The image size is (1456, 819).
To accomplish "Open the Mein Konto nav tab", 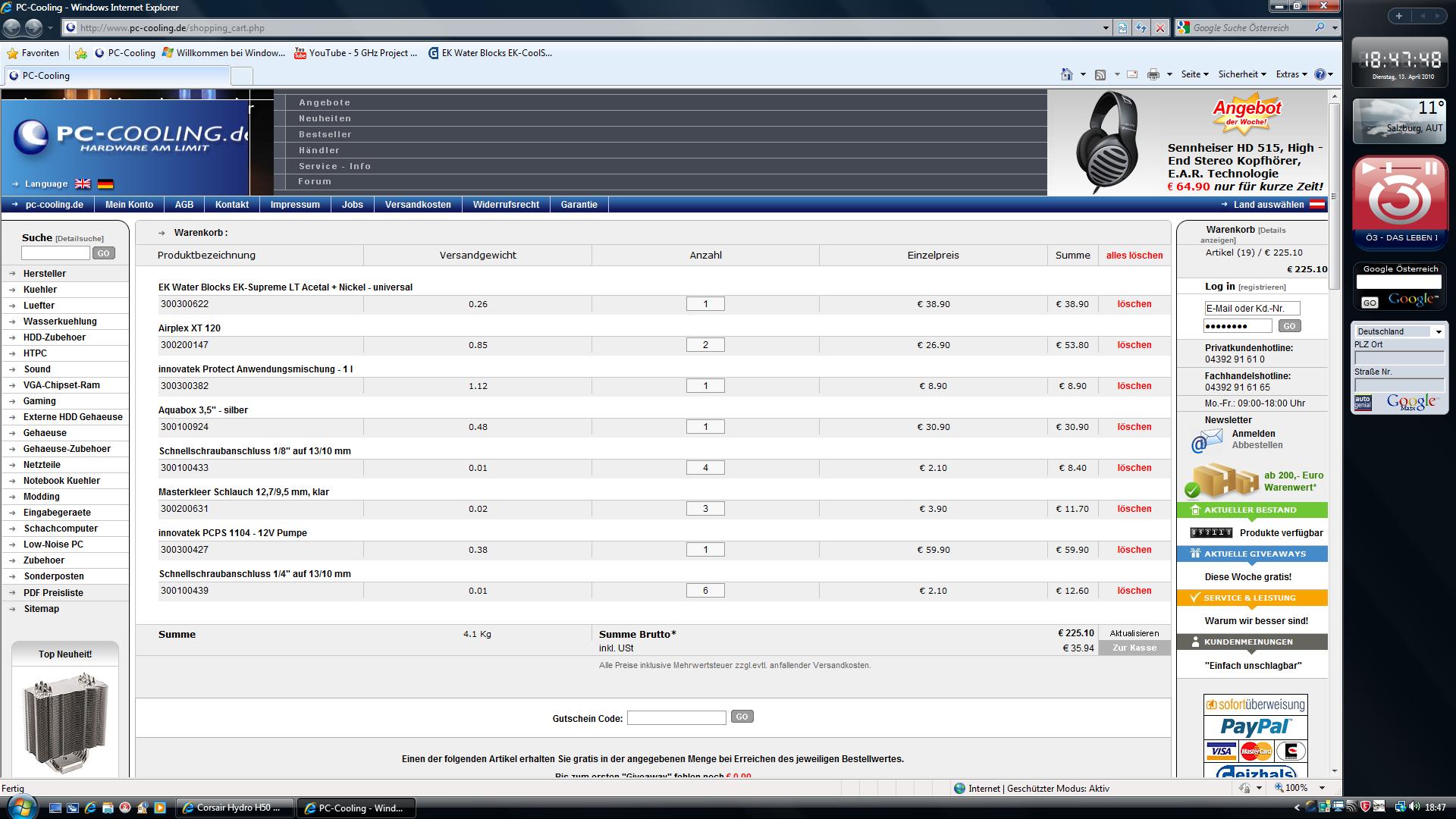I will [x=129, y=205].
